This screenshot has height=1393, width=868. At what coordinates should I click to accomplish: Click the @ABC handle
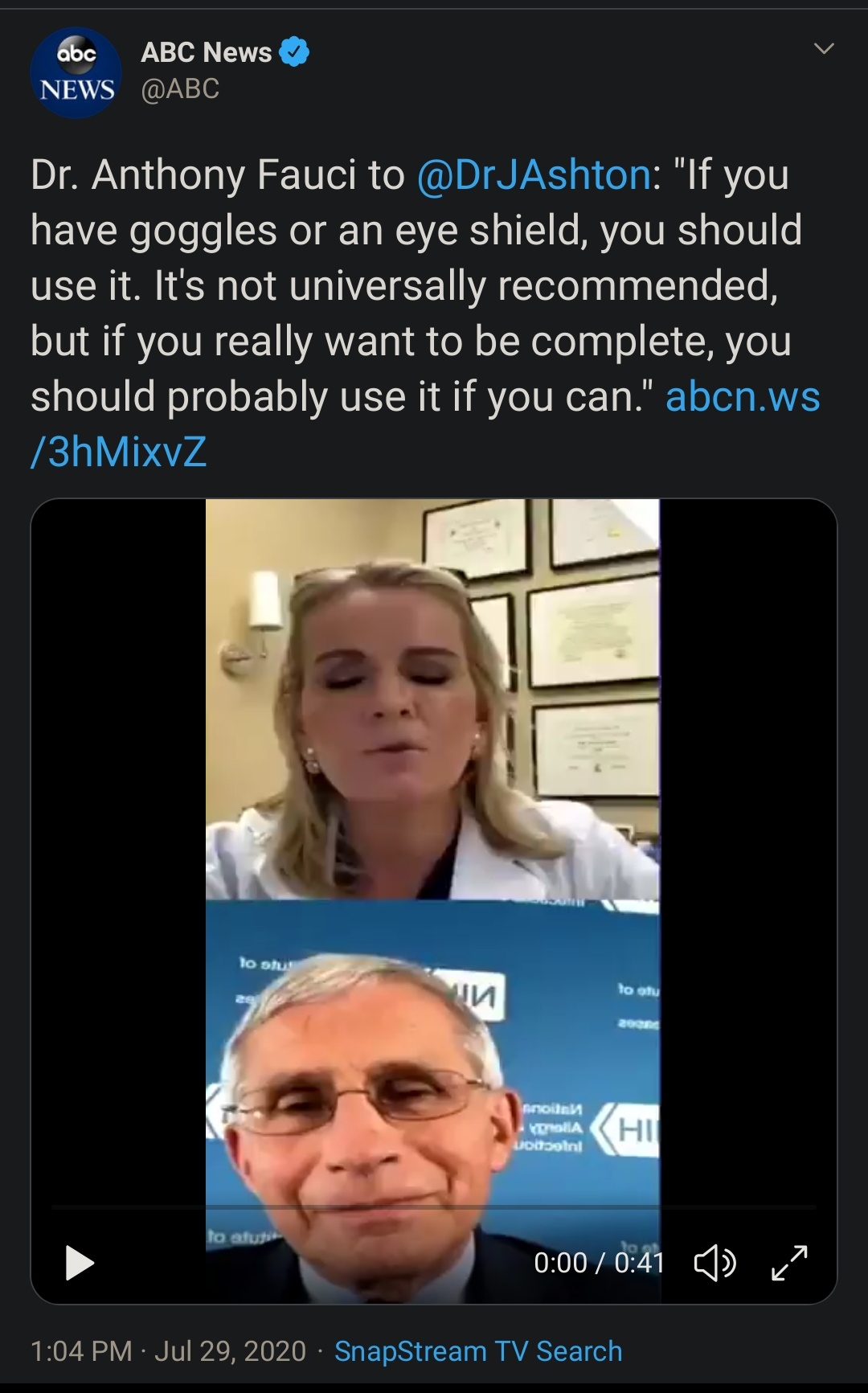(x=180, y=88)
